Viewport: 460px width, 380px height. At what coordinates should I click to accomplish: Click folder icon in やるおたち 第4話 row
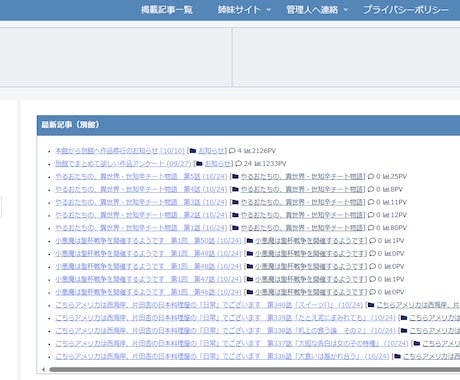pyautogui.click(x=235, y=189)
